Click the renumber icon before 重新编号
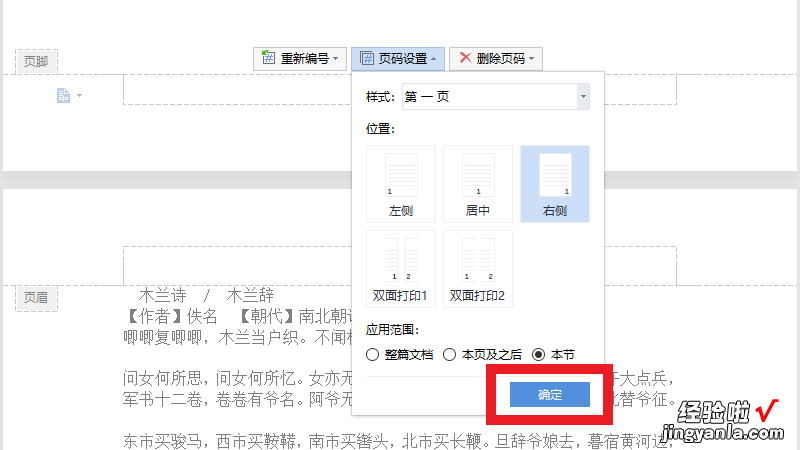This screenshot has width=800, height=450. 268,57
